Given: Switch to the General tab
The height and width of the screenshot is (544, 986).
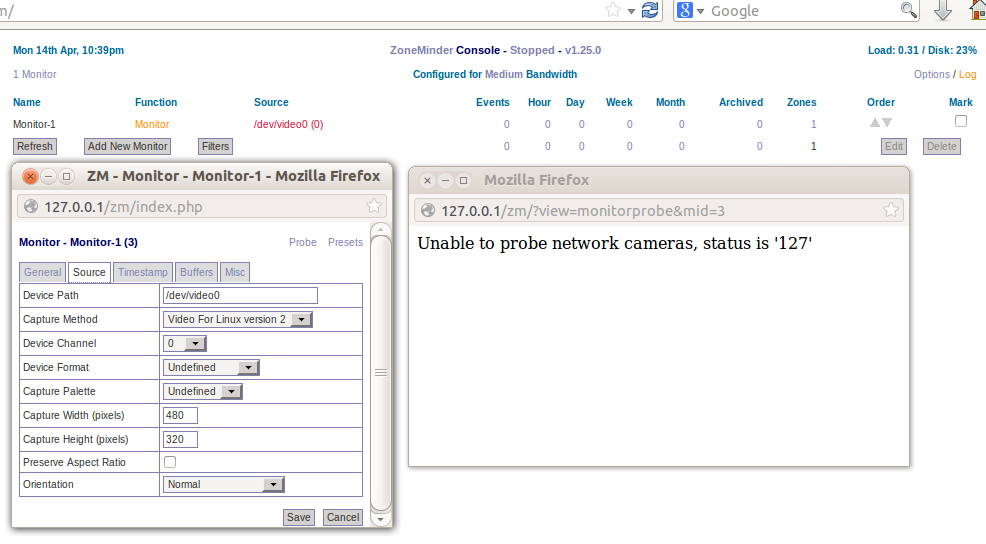Looking at the screenshot, I should [43, 272].
